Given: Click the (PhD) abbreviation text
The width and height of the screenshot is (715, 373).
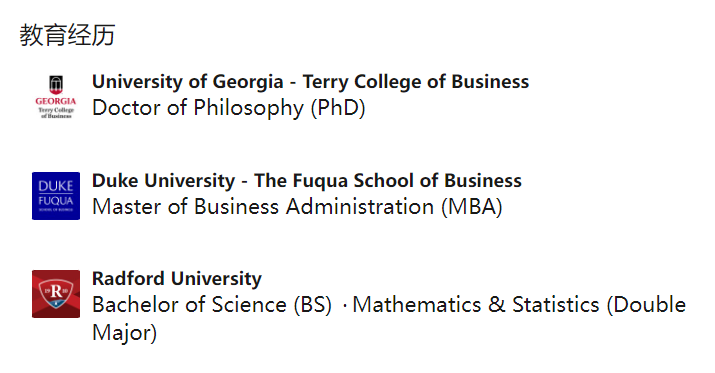Looking at the screenshot, I should coord(338,108).
